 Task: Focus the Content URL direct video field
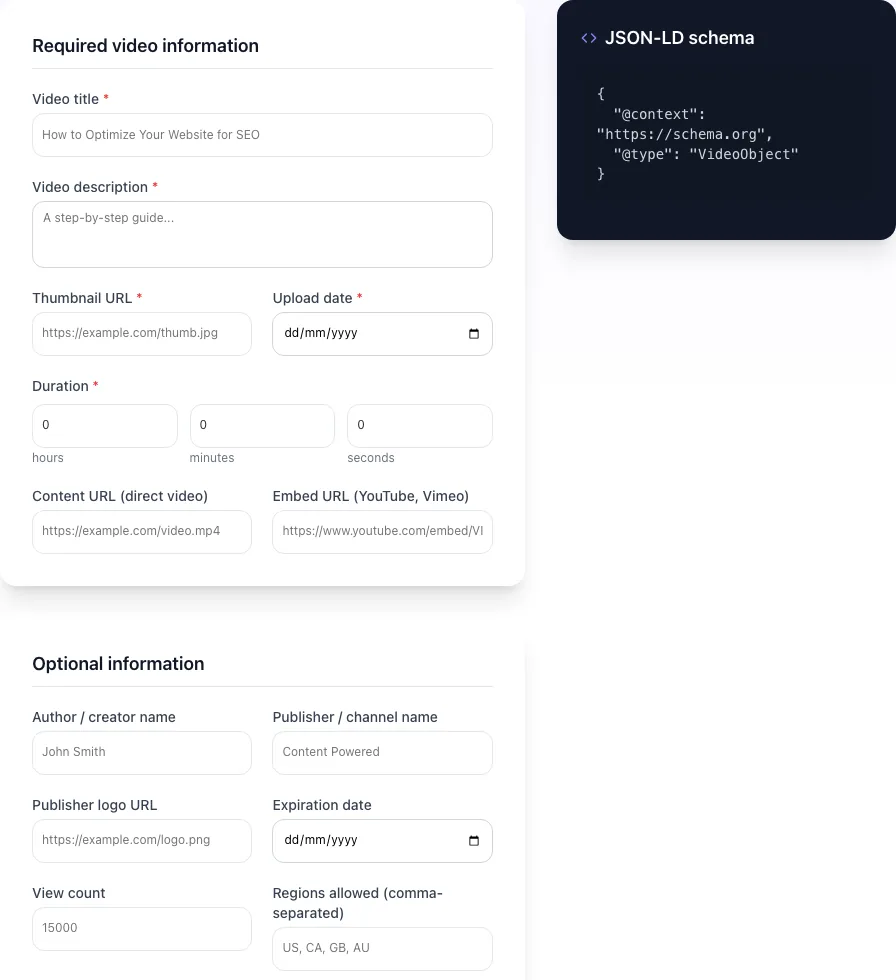(142, 532)
